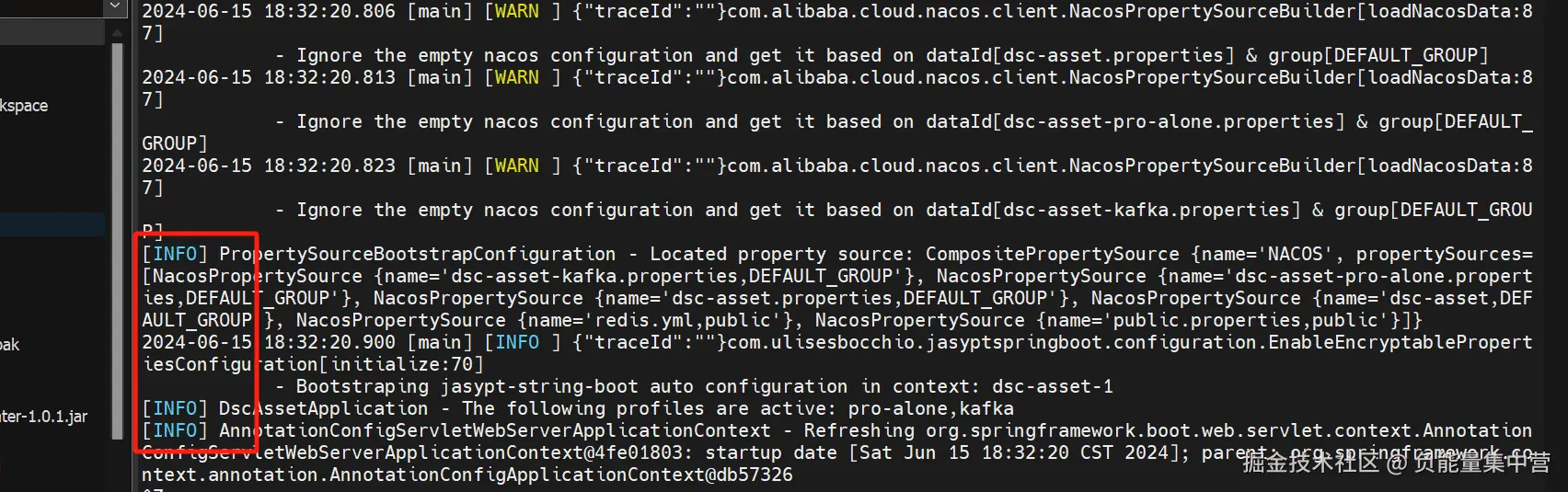Image resolution: width=1568 pixels, height=492 pixels.
Task: Select the highlighted row in the sidebar
Action: coord(52,223)
